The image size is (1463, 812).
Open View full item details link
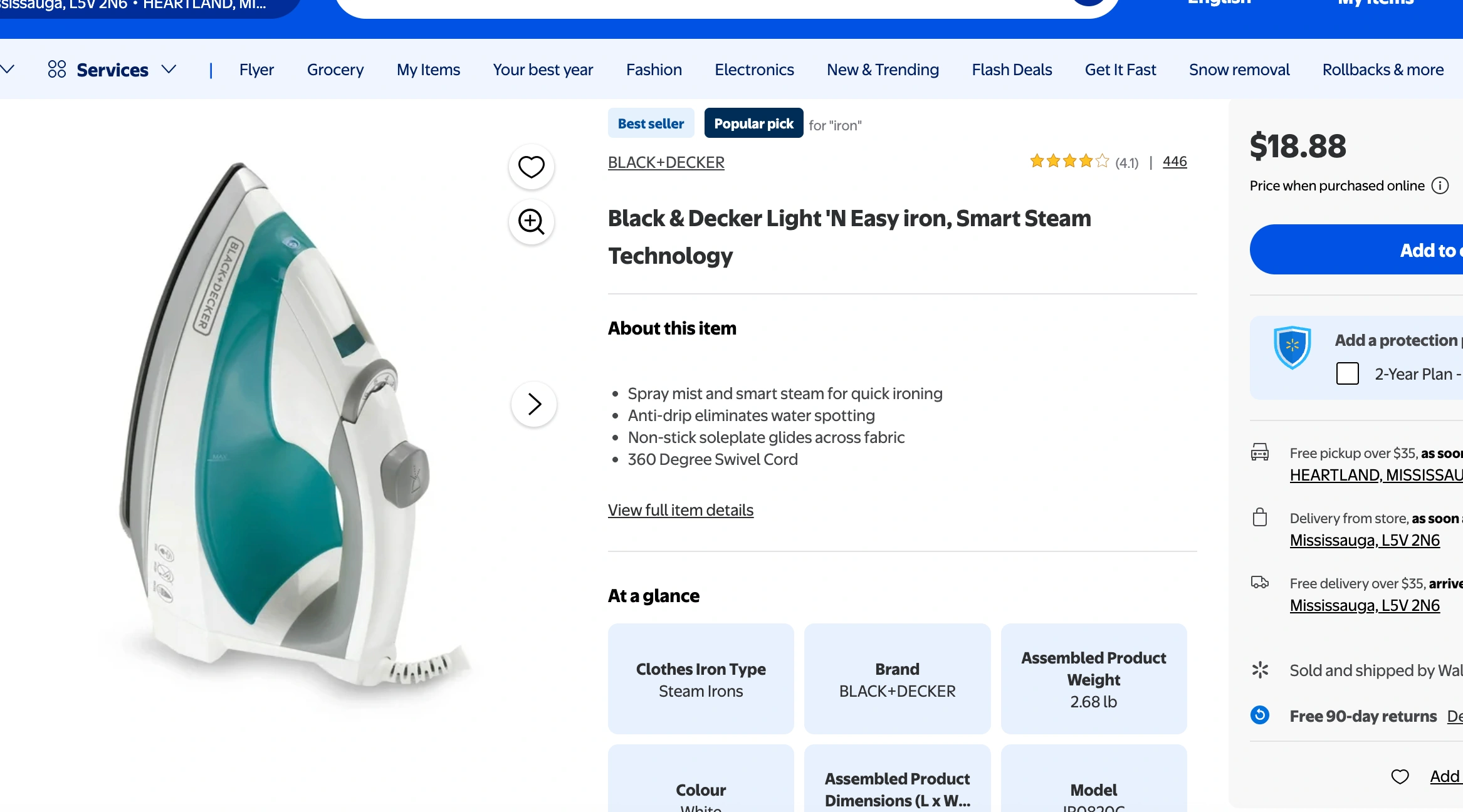point(680,510)
